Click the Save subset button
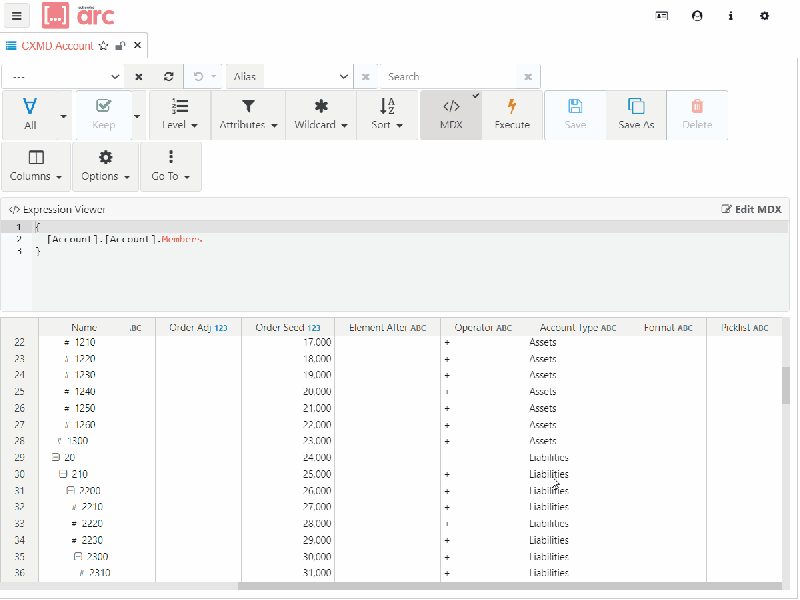The width and height of the screenshot is (800, 600). tap(575, 115)
